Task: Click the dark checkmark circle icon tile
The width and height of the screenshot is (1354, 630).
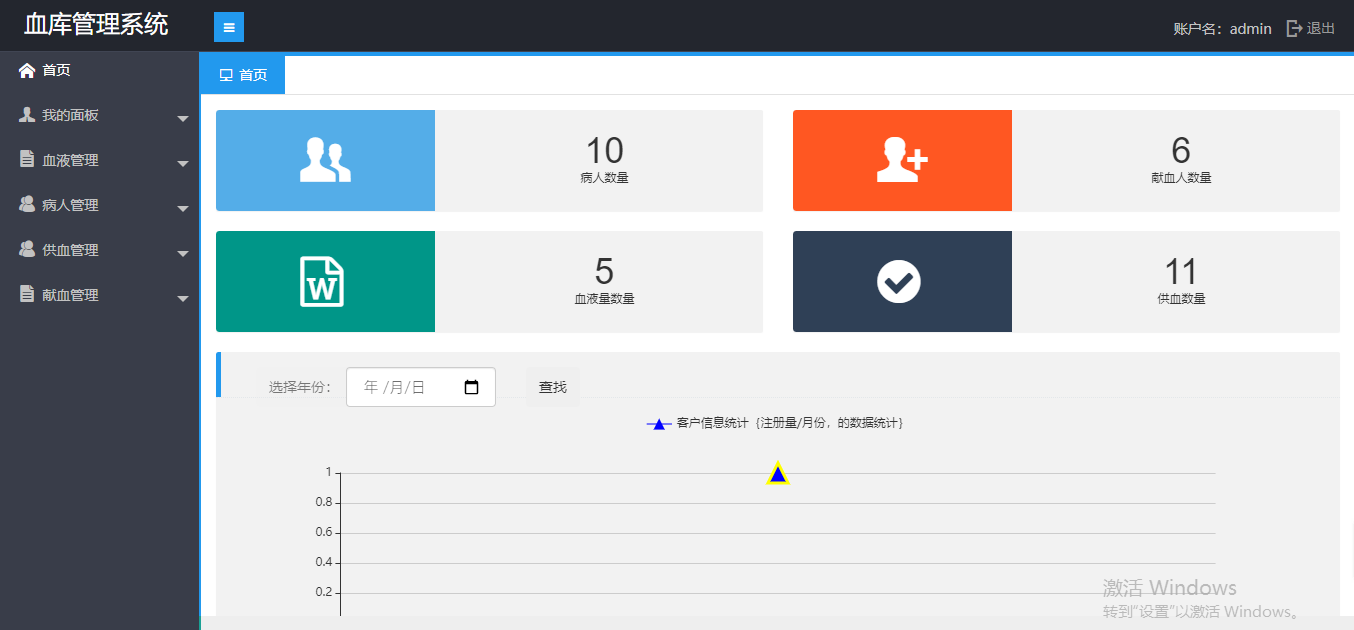Action: point(902,281)
